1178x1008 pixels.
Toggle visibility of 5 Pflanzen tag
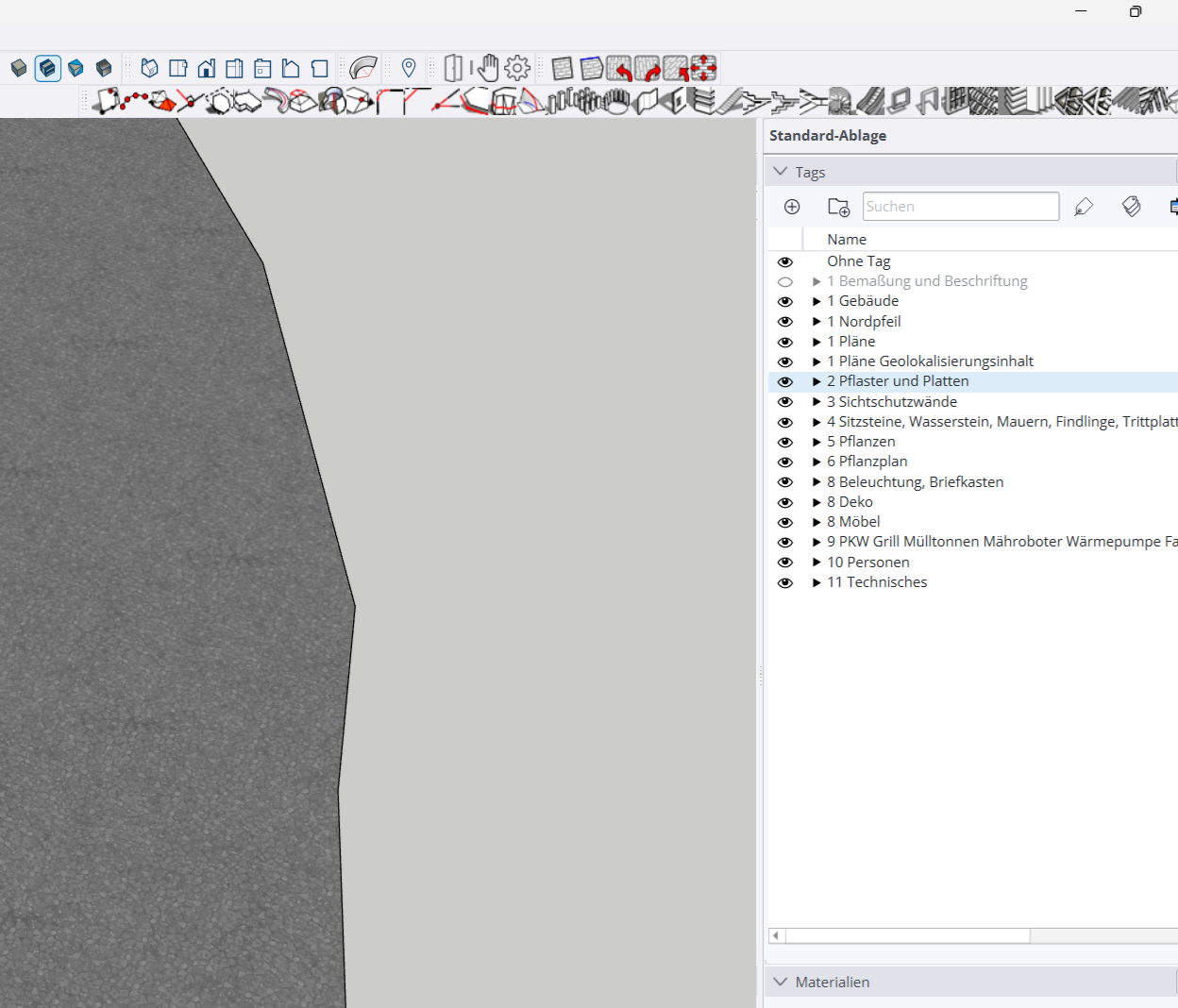[x=785, y=443]
